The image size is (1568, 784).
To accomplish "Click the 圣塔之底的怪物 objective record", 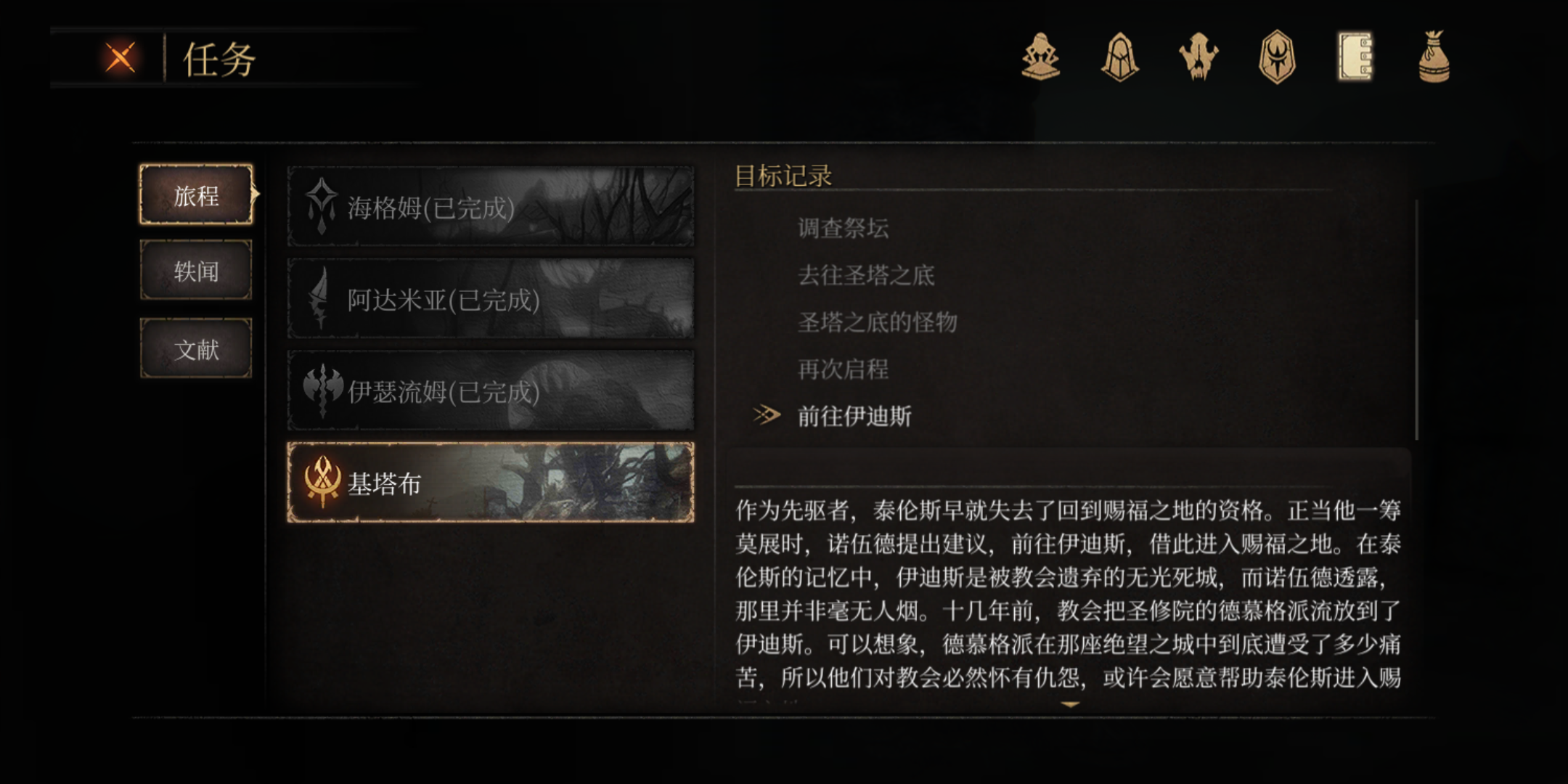I will pyautogui.click(x=878, y=322).
